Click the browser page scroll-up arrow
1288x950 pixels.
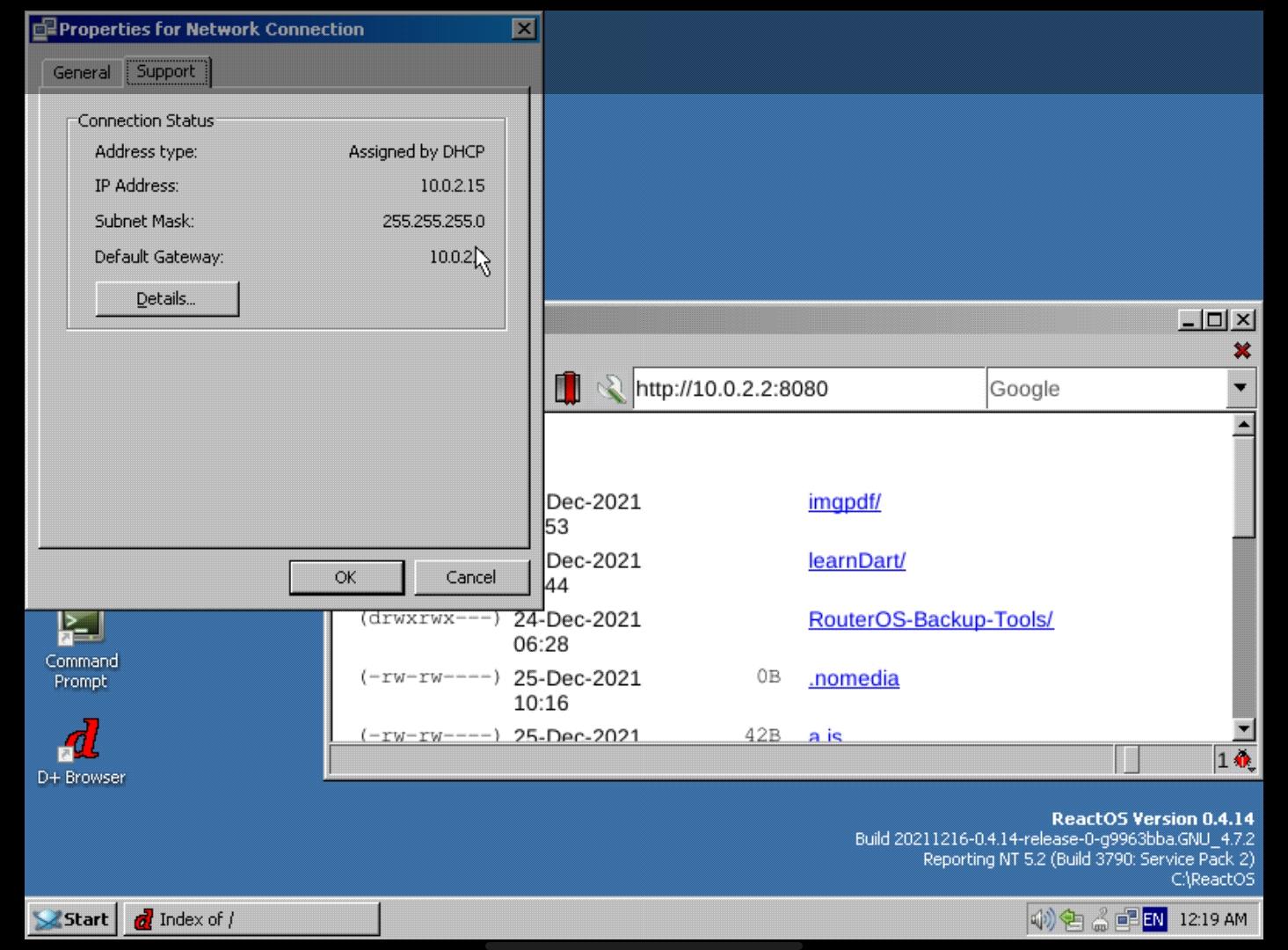1243,426
